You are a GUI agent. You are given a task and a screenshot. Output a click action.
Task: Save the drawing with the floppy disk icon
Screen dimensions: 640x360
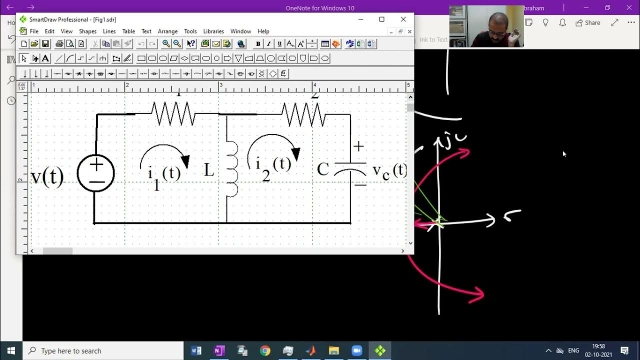(45, 44)
